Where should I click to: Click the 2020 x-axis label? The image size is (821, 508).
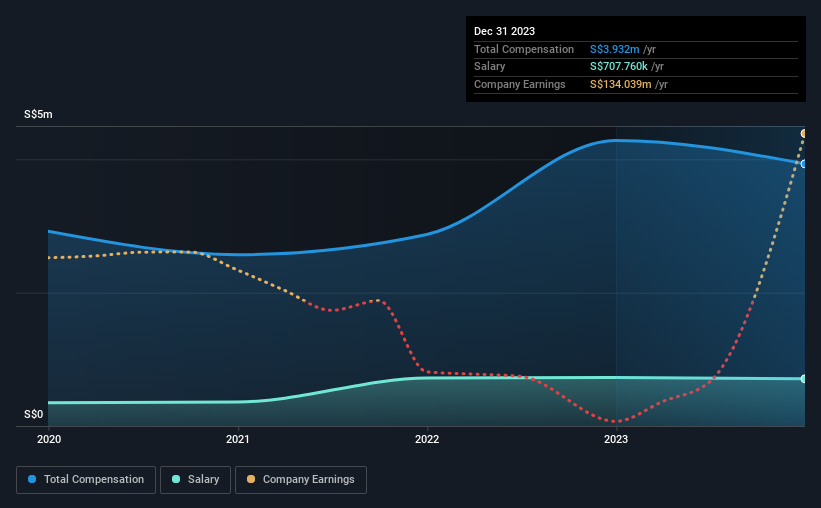(49, 439)
